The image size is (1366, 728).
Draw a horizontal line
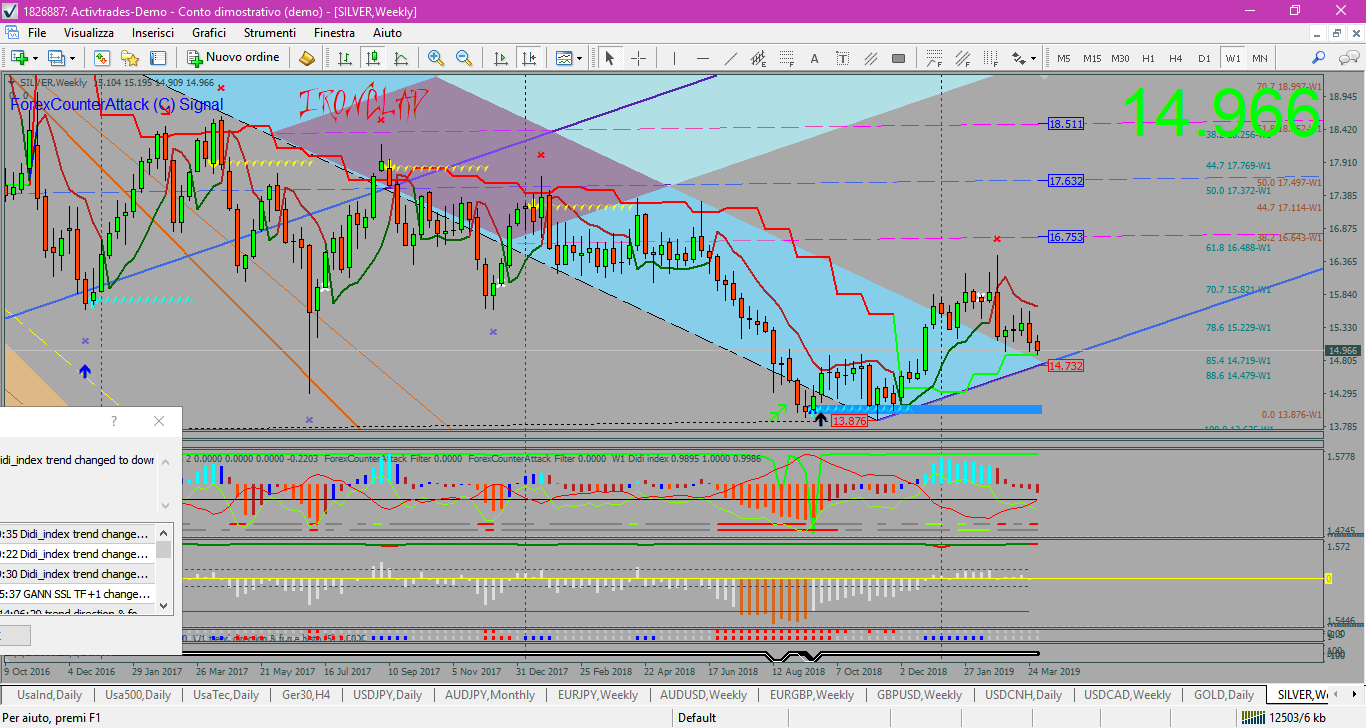703,58
